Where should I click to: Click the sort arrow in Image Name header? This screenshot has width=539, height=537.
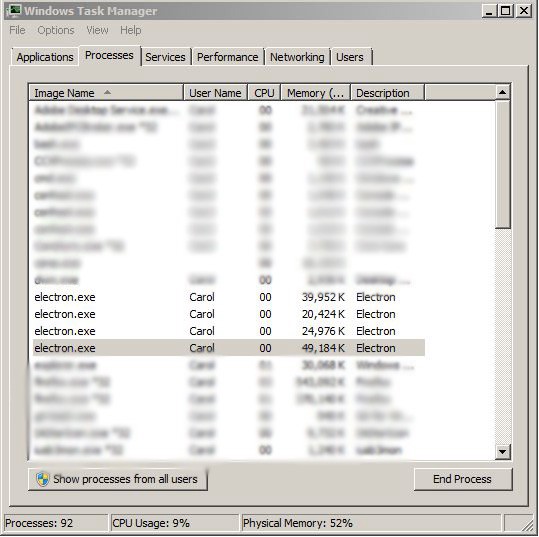(107, 92)
